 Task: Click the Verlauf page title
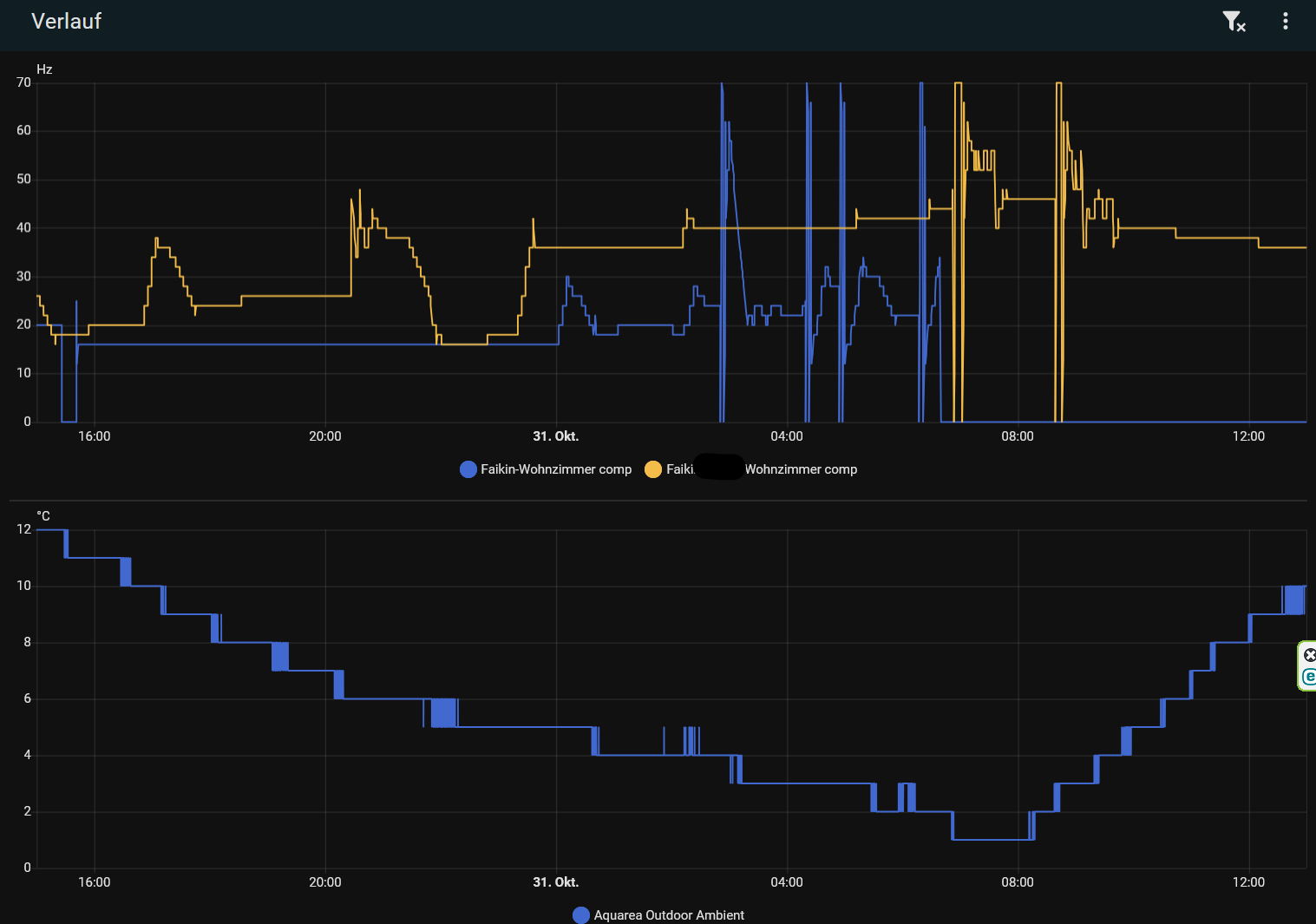(66, 22)
